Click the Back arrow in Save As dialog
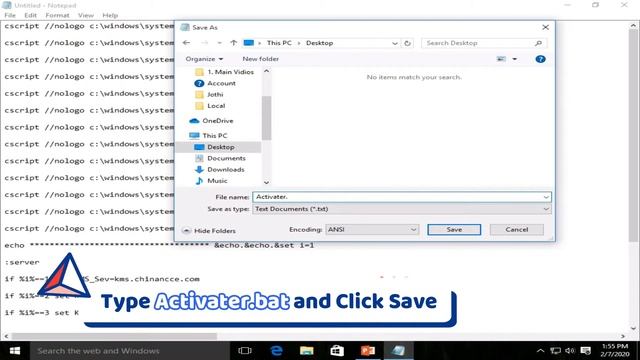The height and width of the screenshot is (360, 640). click(x=187, y=43)
